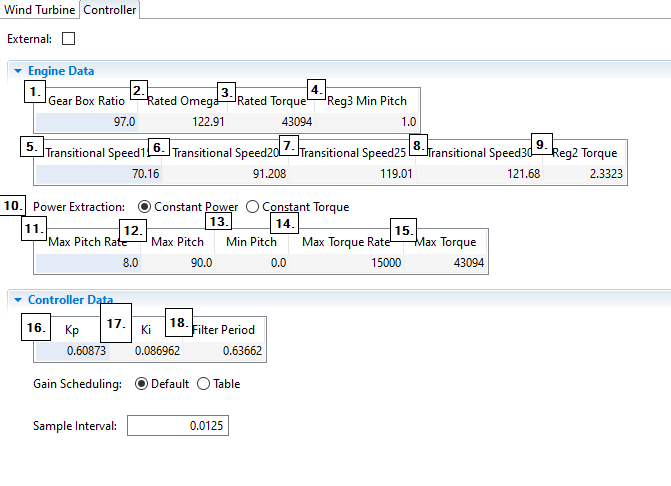Select the Transitional Speed15 value 70.16
The height and width of the screenshot is (486, 671).
point(98,174)
